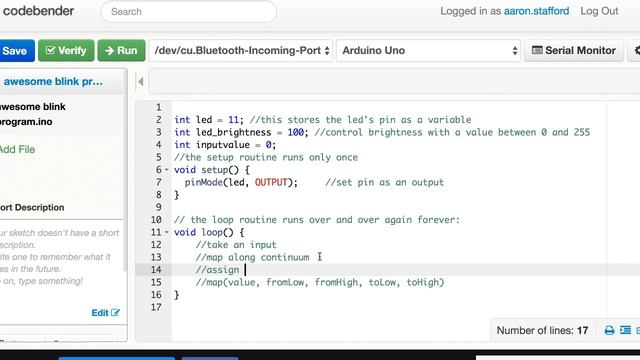Open the Bluetooth-Incoming-Port port dropdown
640x360 pixels.
pos(241,51)
